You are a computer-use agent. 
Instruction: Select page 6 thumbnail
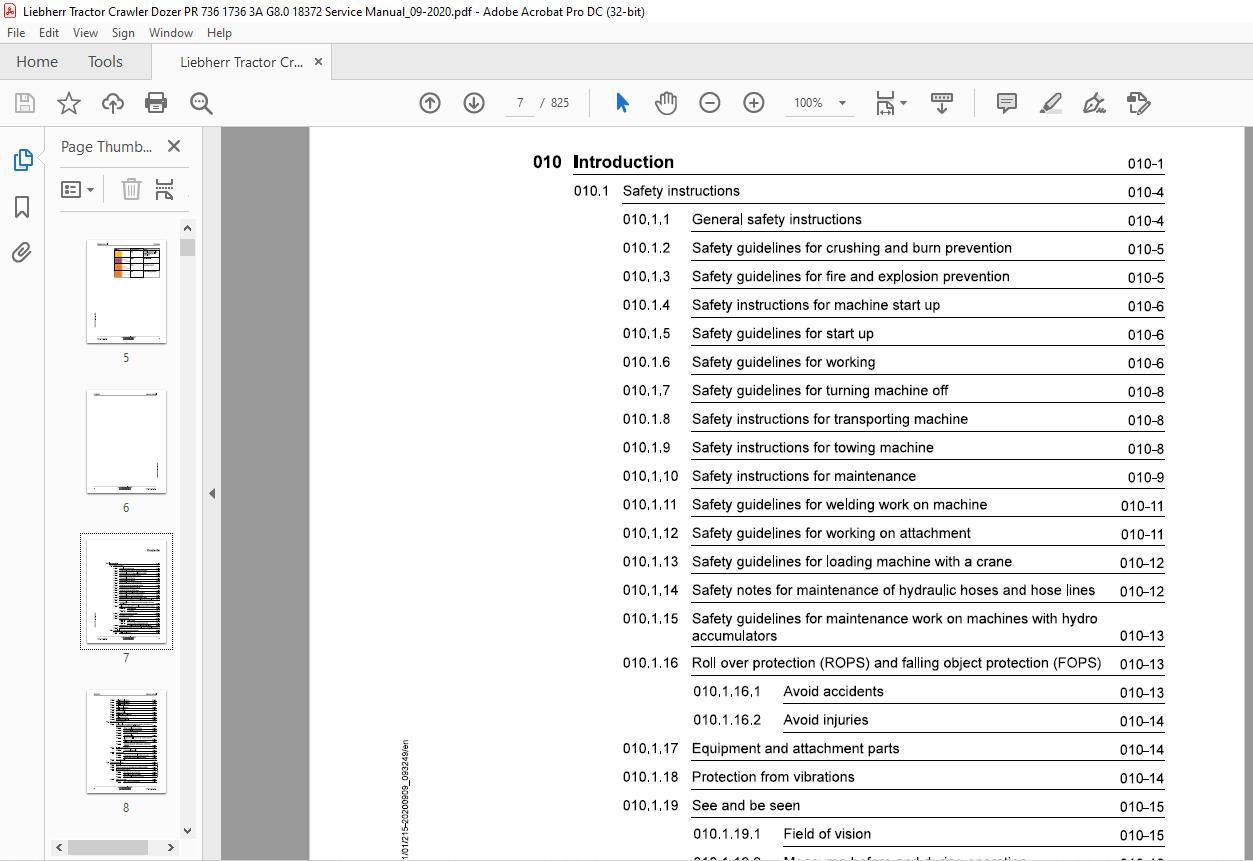pos(126,441)
